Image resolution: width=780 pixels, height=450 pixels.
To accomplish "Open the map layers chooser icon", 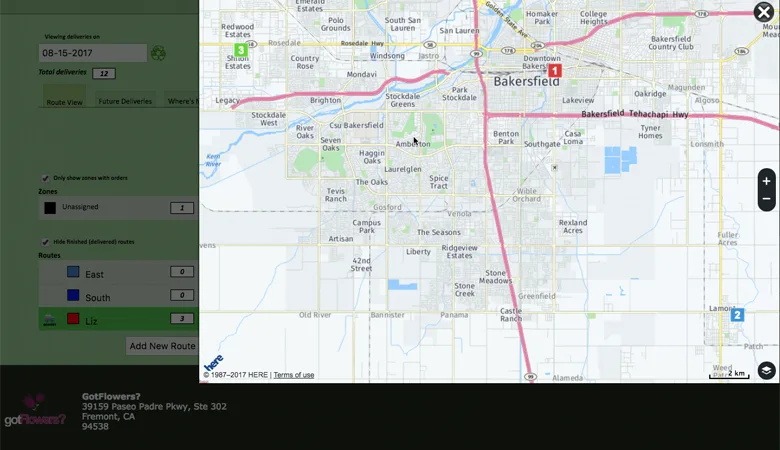I will (767, 370).
